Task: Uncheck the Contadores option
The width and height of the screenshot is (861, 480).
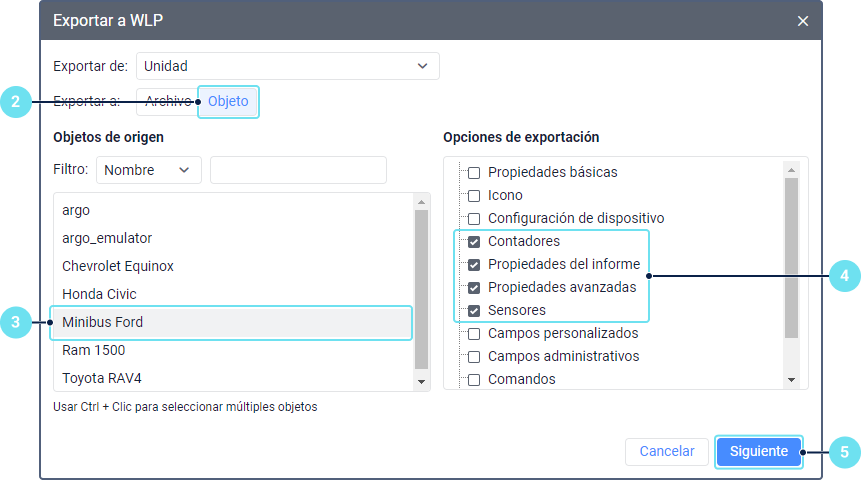Action: click(x=474, y=241)
